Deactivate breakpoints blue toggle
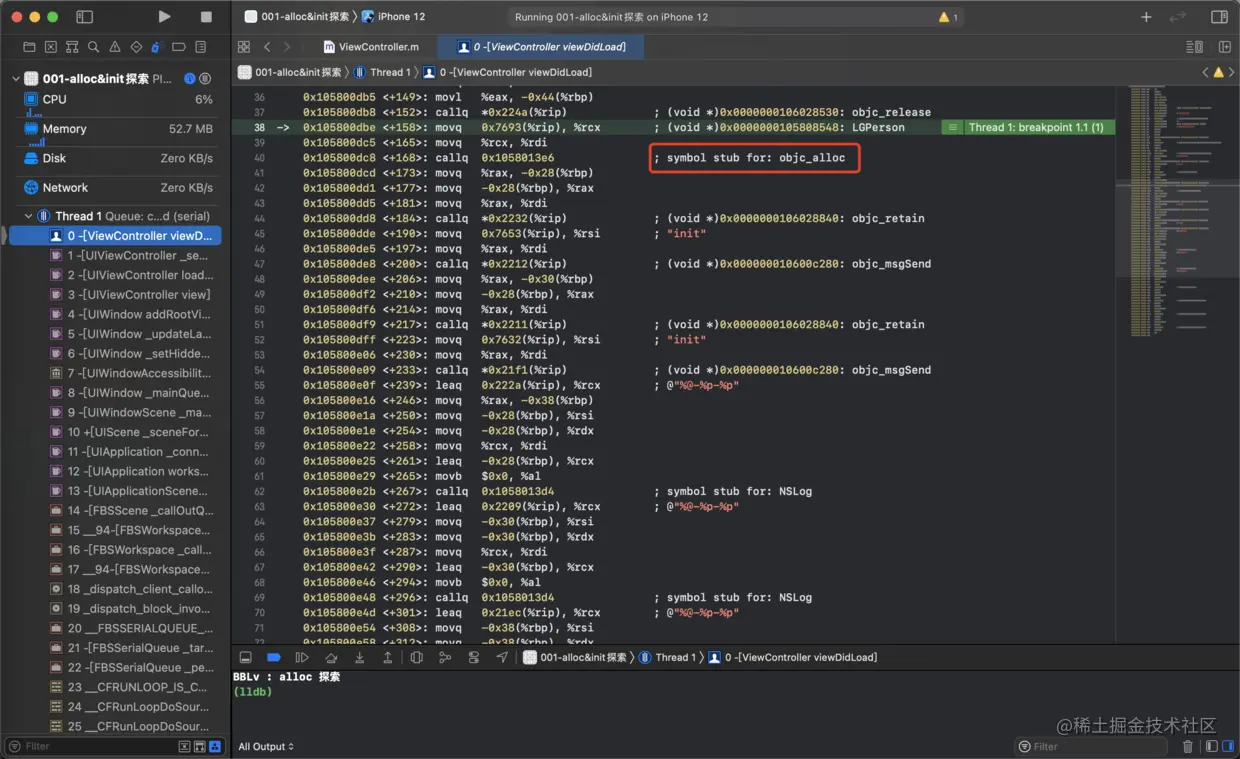Screen dimensions: 1240x759 pos(273,657)
